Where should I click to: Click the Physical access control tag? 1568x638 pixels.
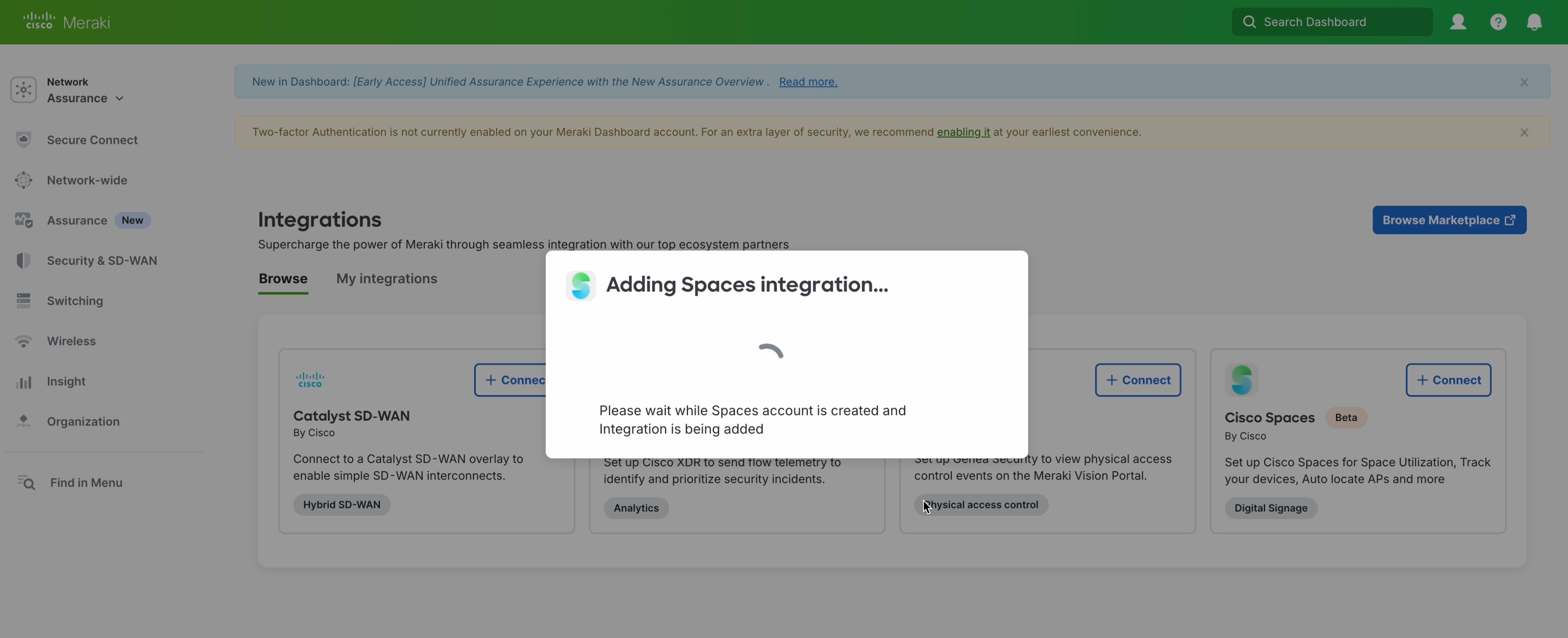[x=981, y=505]
